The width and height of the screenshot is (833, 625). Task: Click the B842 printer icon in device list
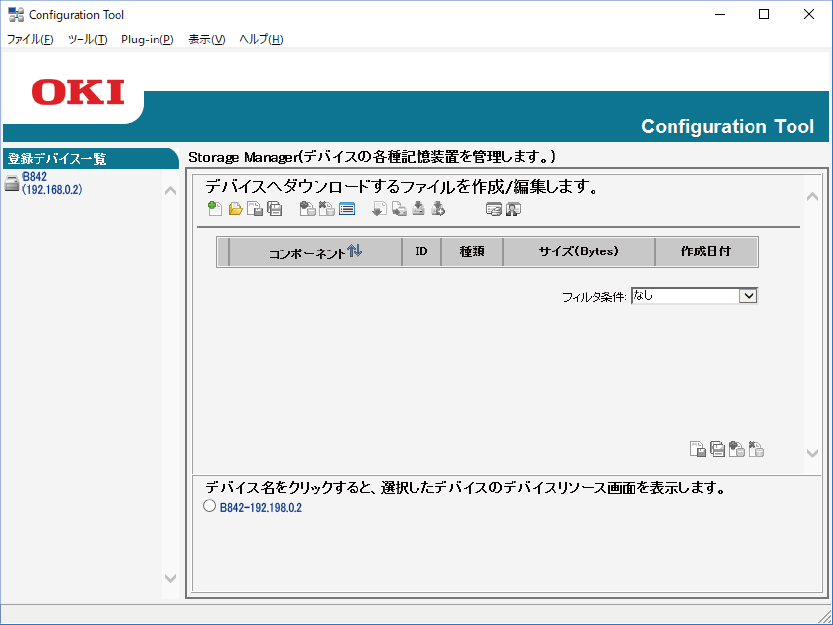click(12, 183)
